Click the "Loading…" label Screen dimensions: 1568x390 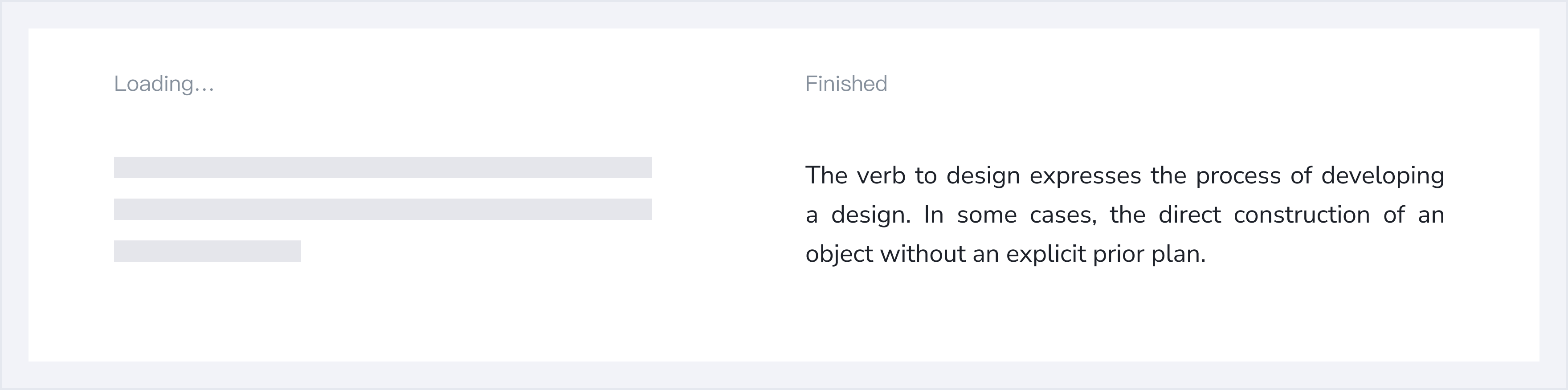point(164,83)
